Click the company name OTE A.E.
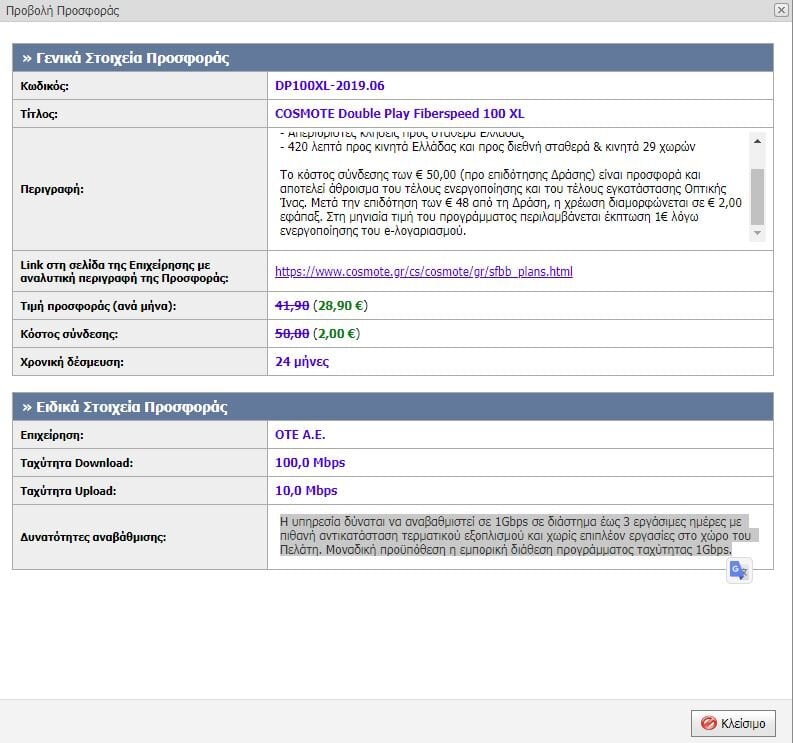This screenshot has height=743, width=793. [300, 435]
